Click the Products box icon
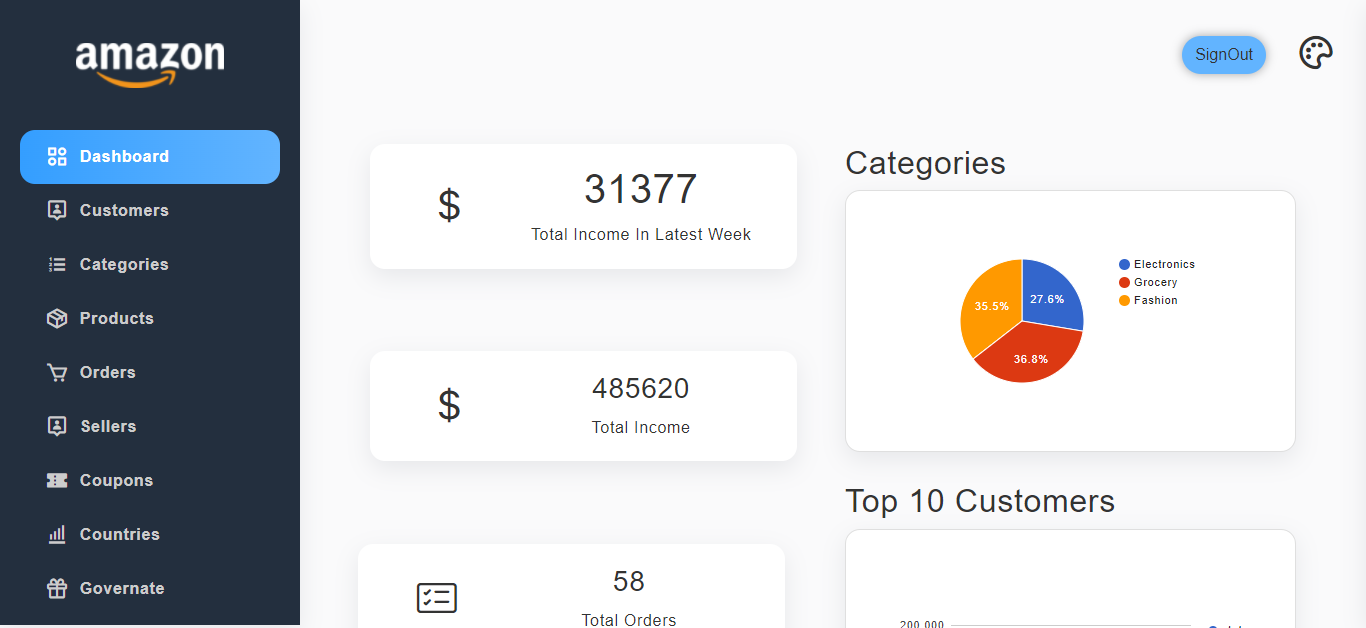Image resolution: width=1366 pixels, height=628 pixels. (57, 319)
